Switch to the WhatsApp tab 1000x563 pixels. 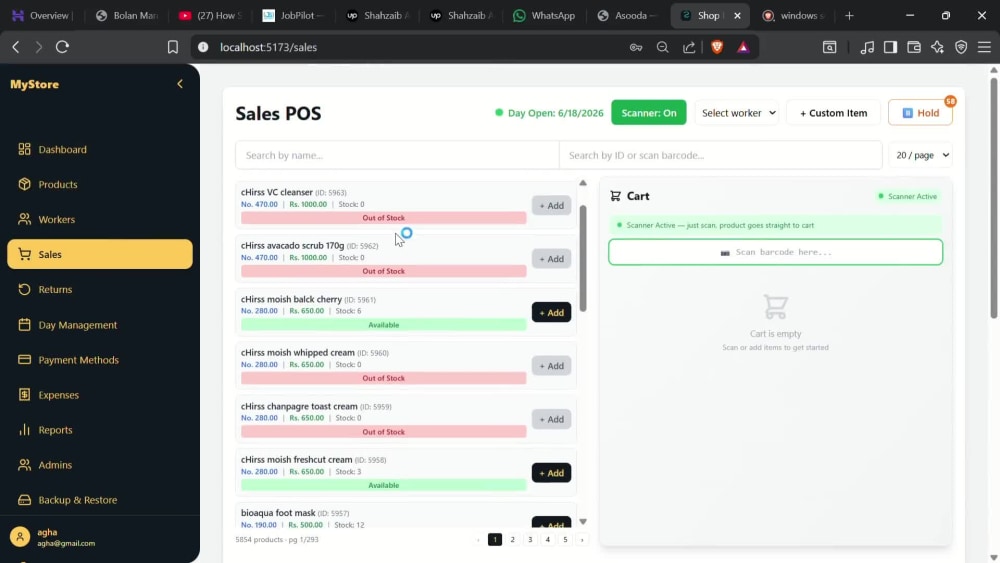(544, 15)
